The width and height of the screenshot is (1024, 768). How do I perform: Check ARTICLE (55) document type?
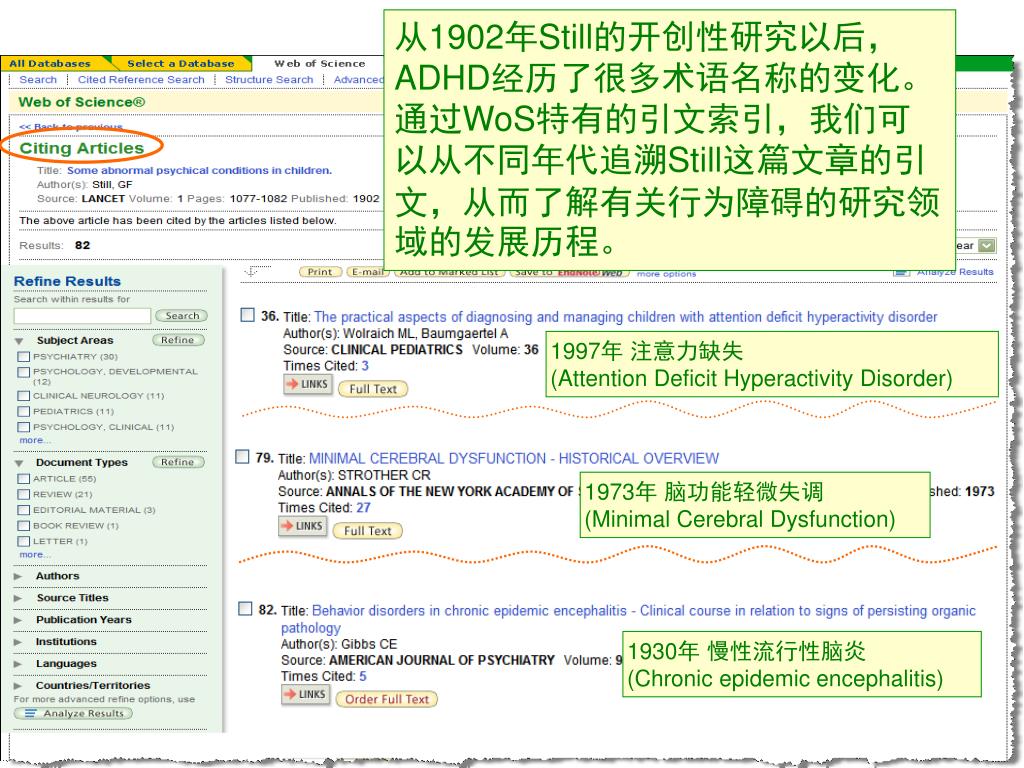(24, 479)
